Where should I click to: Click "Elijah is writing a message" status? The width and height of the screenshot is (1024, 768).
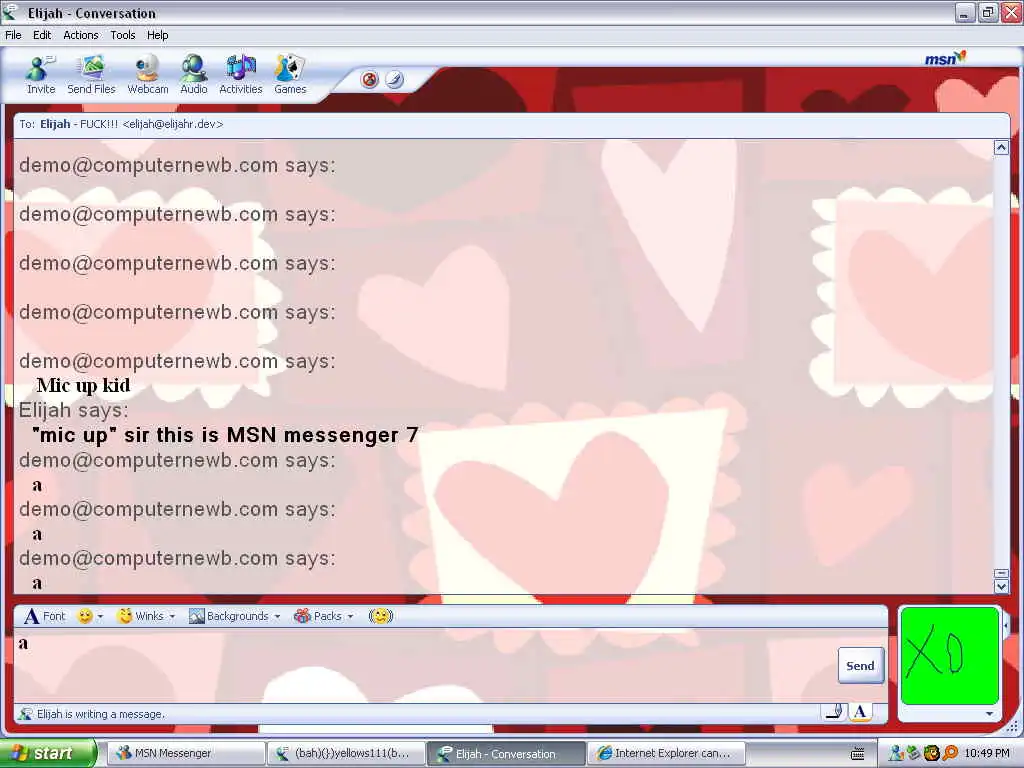(x=101, y=714)
